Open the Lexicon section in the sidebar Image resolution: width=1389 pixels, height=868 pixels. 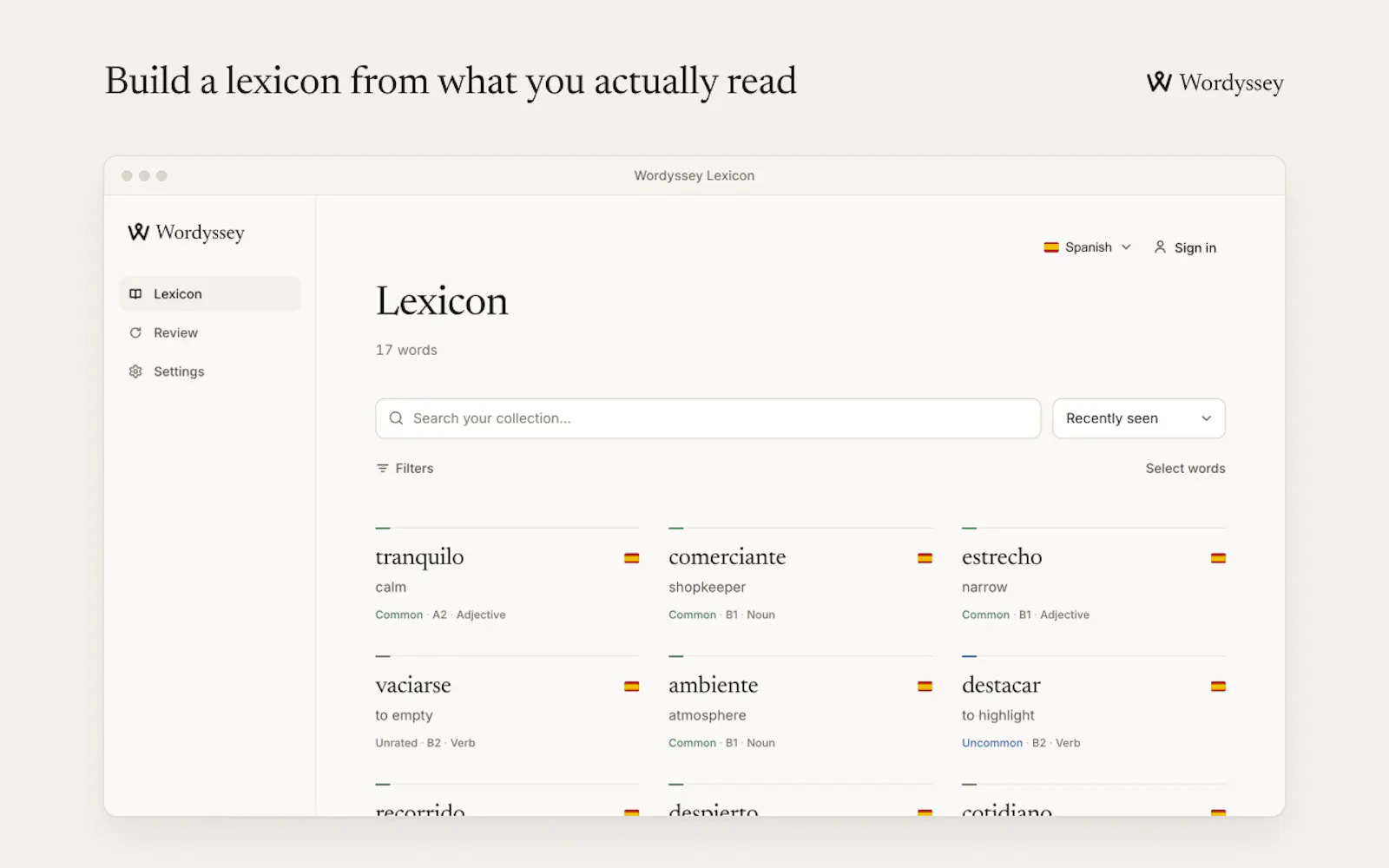tap(210, 294)
